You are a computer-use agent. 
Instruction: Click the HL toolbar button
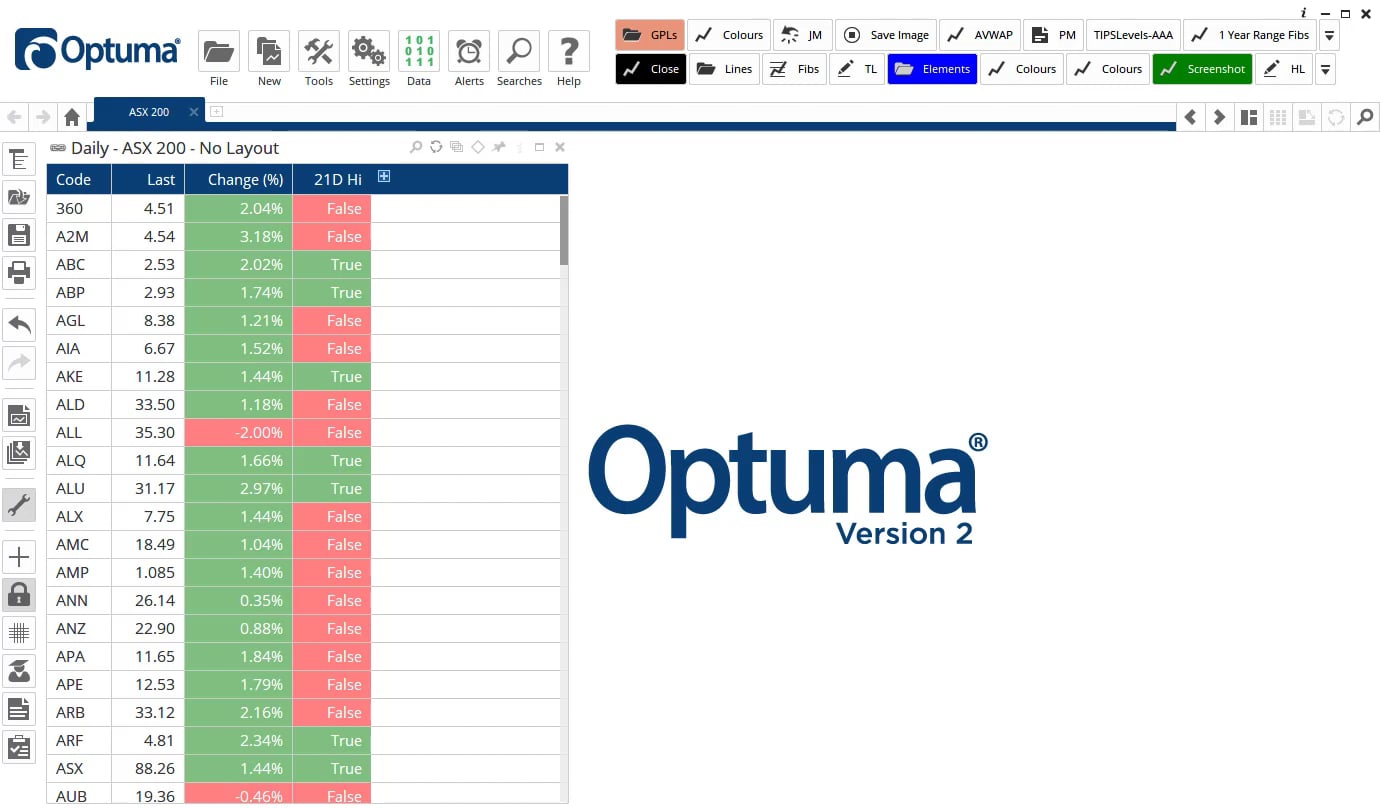(x=1284, y=69)
